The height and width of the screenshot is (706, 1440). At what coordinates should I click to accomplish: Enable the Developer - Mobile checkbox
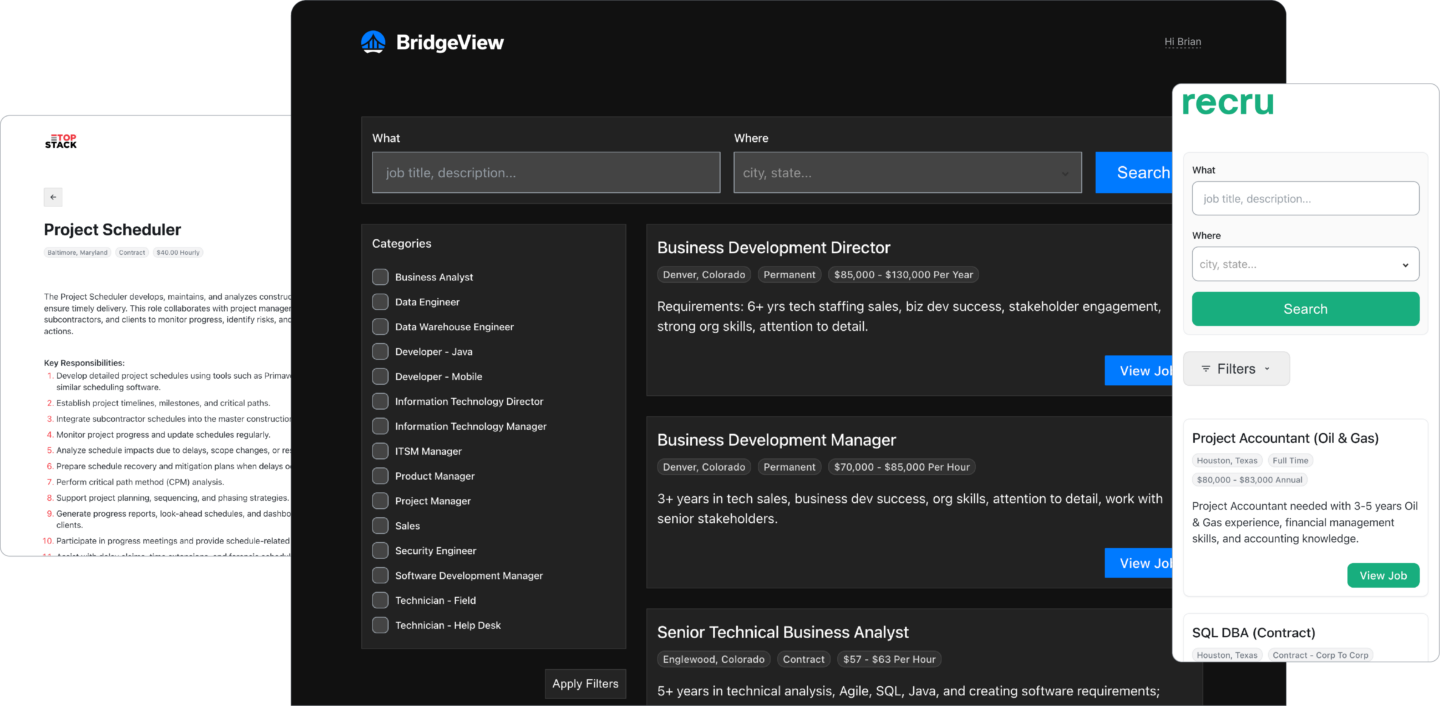[x=380, y=377]
